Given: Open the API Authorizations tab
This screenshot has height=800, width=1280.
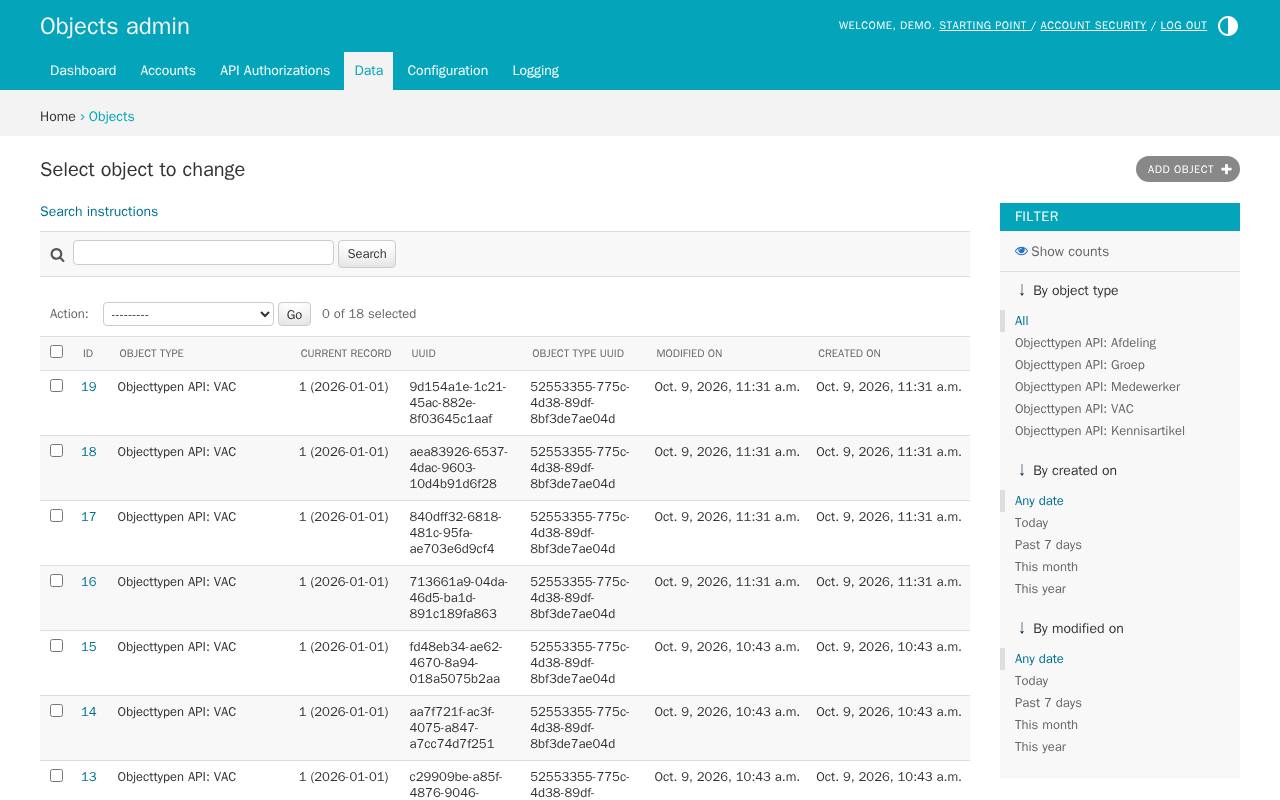Looking at the screenshot, I should click(x=275, y=71).
